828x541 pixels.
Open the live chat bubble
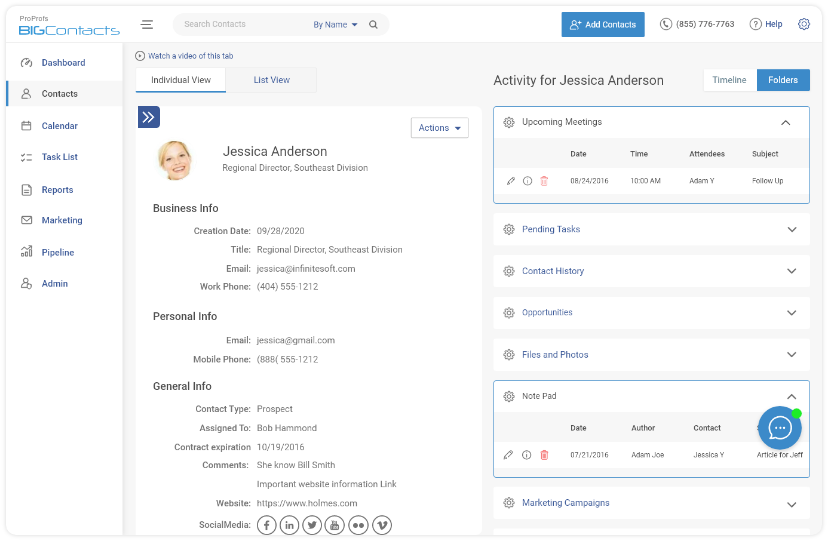(x=779, y=428)
